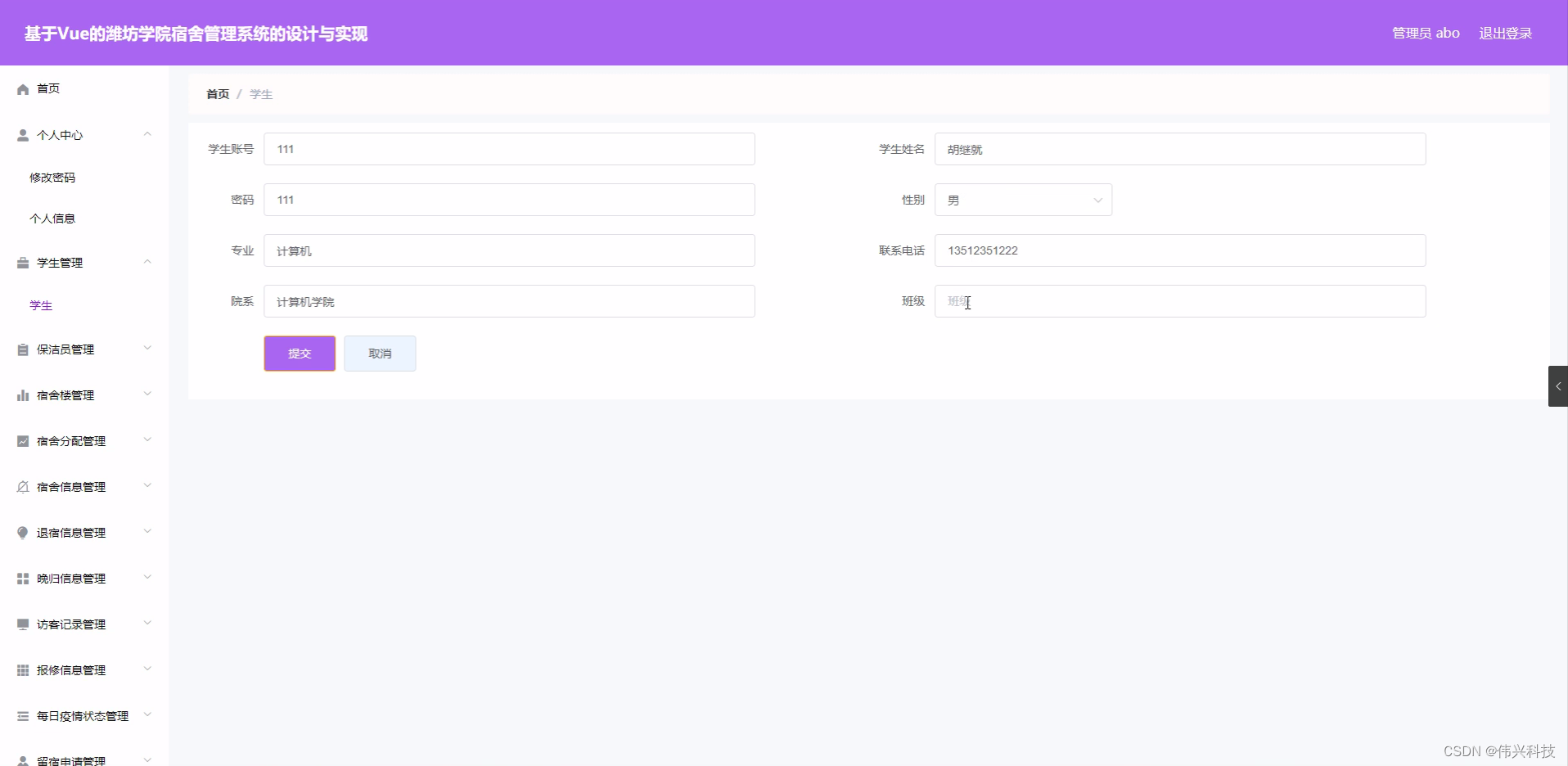Image resolution: width=1568 pixels, height=766 pixels.
Task: Select the 宿舍楼管理 bar-chart icon
Action: pos(22,394)
